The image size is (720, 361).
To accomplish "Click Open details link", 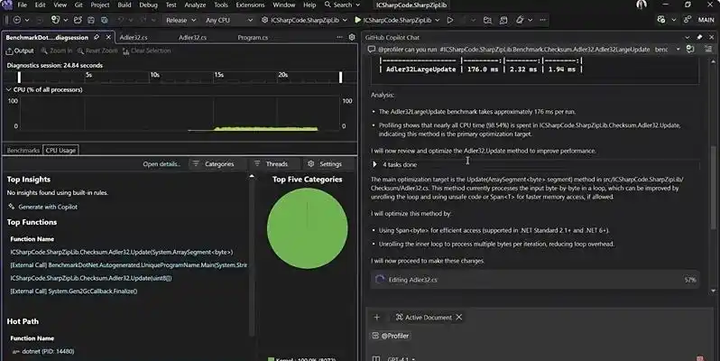I will pyautogui.click(x=161, y=164).
